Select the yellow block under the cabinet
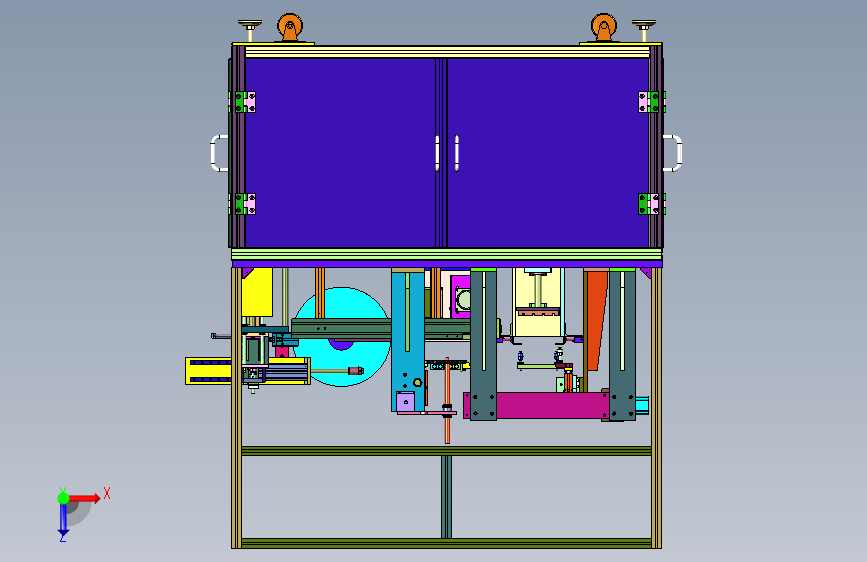The width and height of the screenshot is (867, 562). (257, 292)
